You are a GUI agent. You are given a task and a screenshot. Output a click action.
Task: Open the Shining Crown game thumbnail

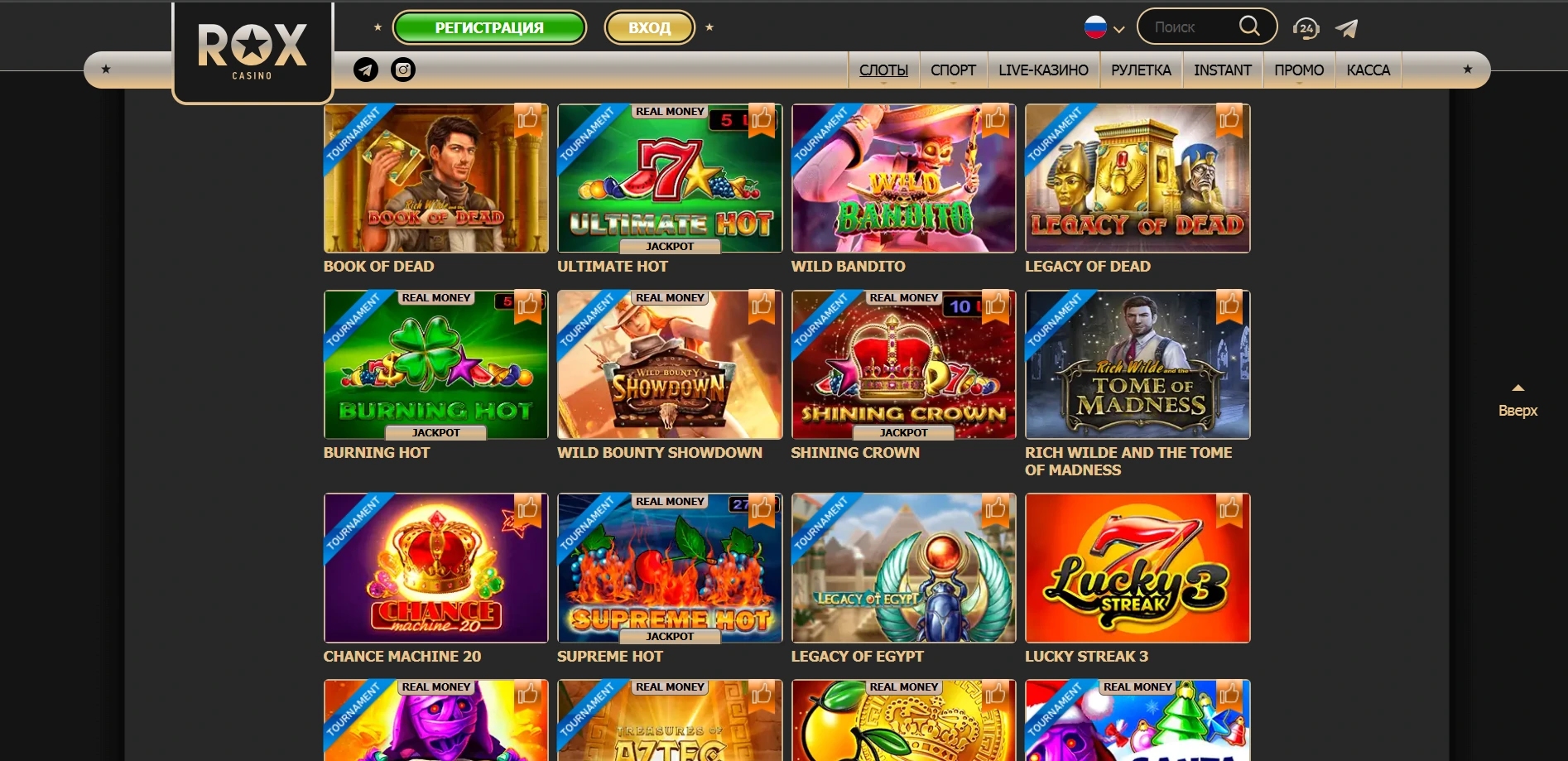click(903, 364)
